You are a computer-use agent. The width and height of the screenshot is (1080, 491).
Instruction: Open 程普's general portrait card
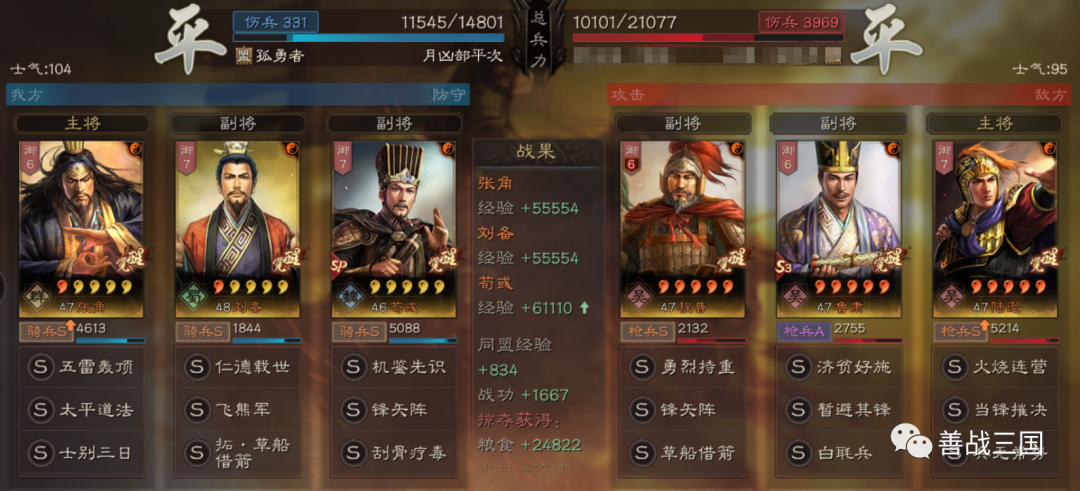coord(683,229)
